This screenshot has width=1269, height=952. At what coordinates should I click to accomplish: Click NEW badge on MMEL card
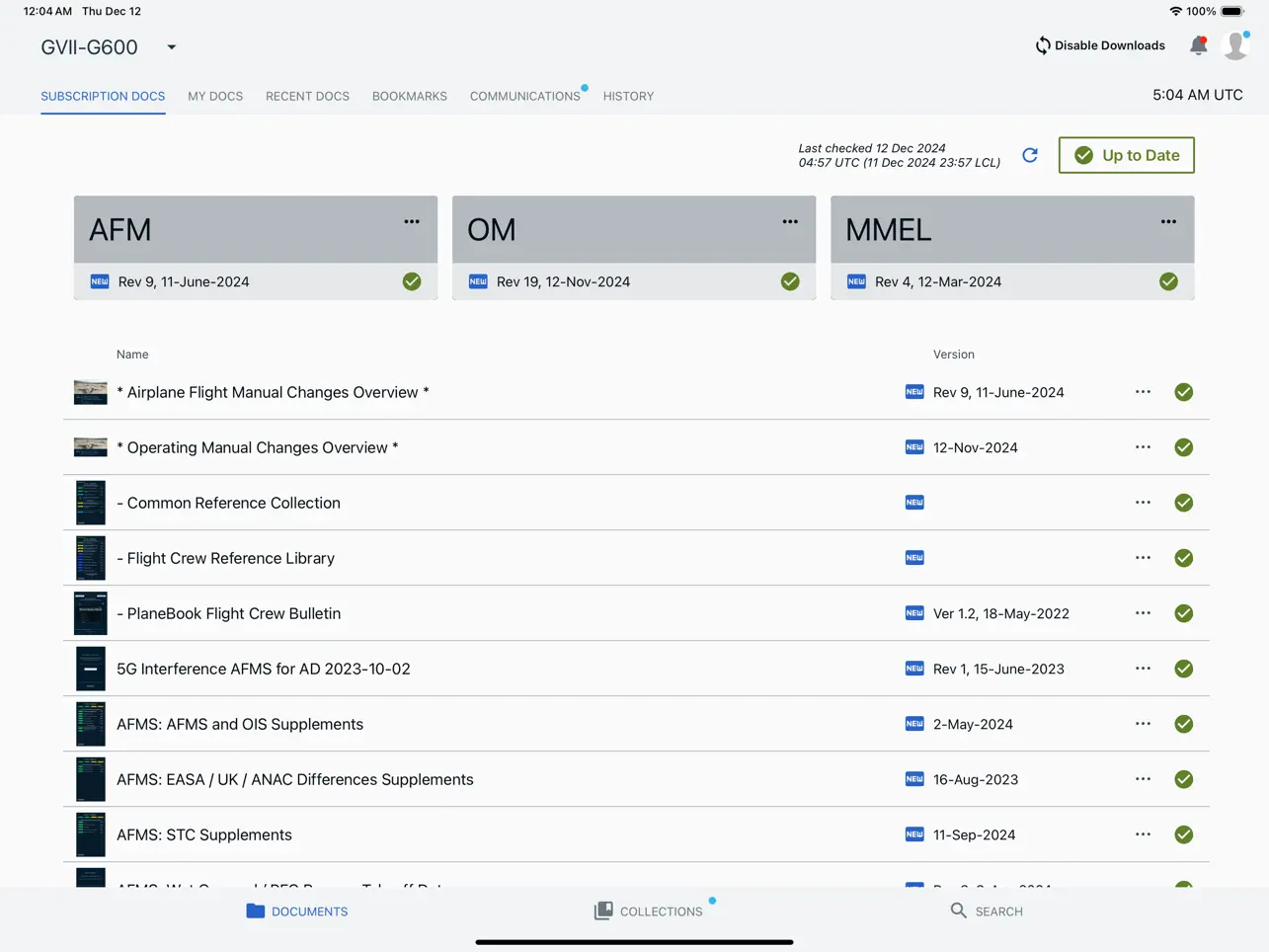click(x=856, y=281)
